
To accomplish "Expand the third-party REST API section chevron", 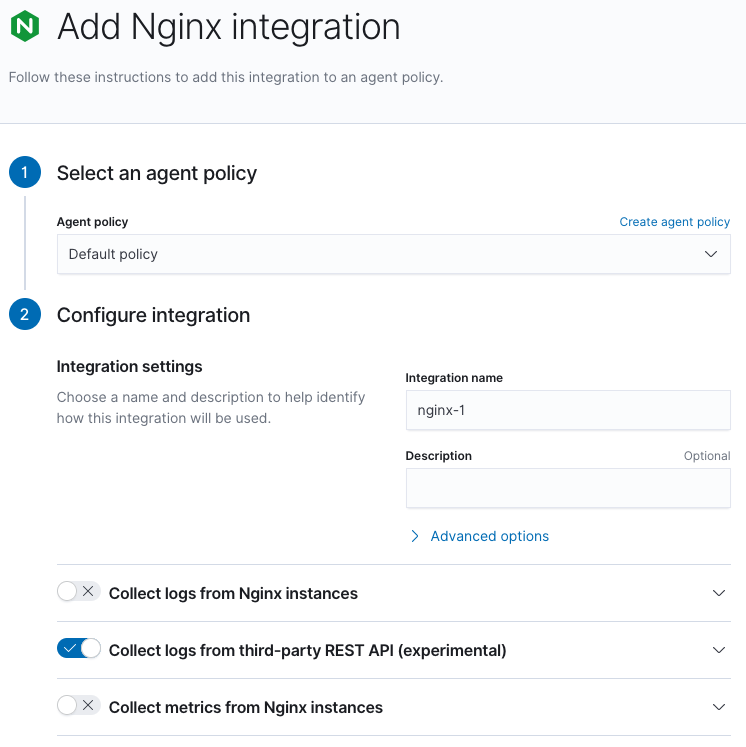I will pos(718,650).
